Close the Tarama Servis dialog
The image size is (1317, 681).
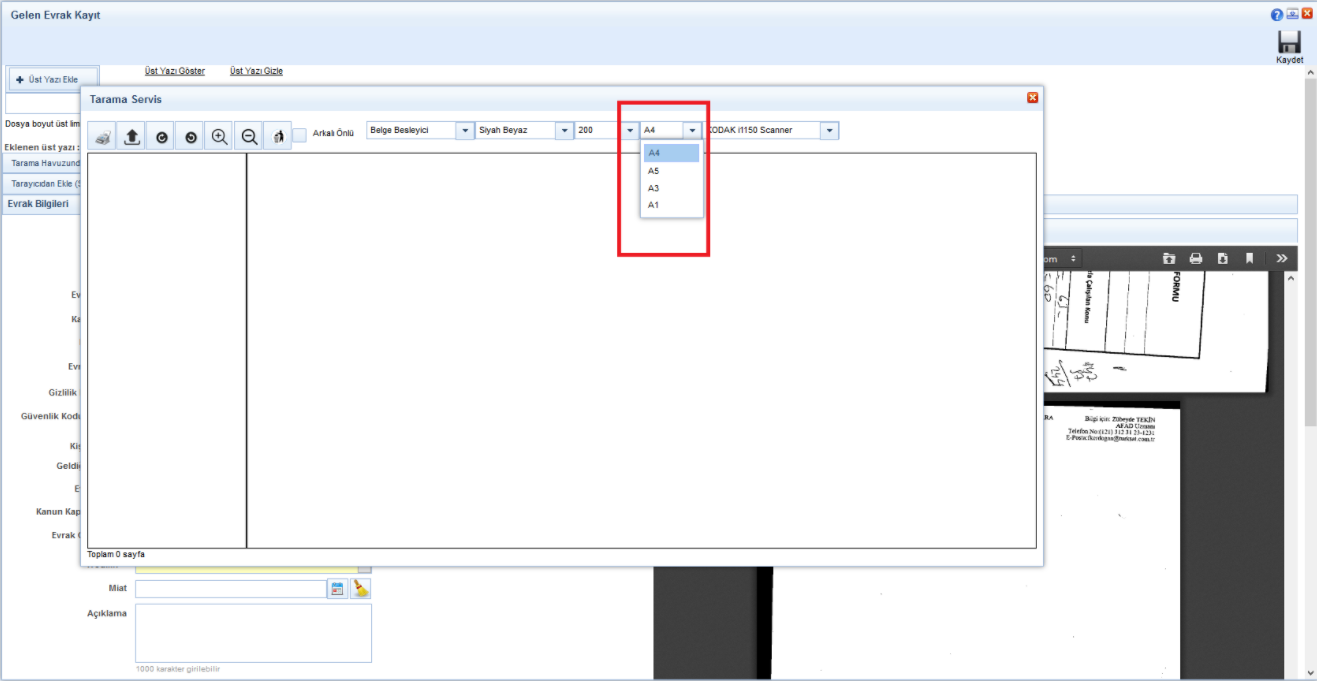1033,98
